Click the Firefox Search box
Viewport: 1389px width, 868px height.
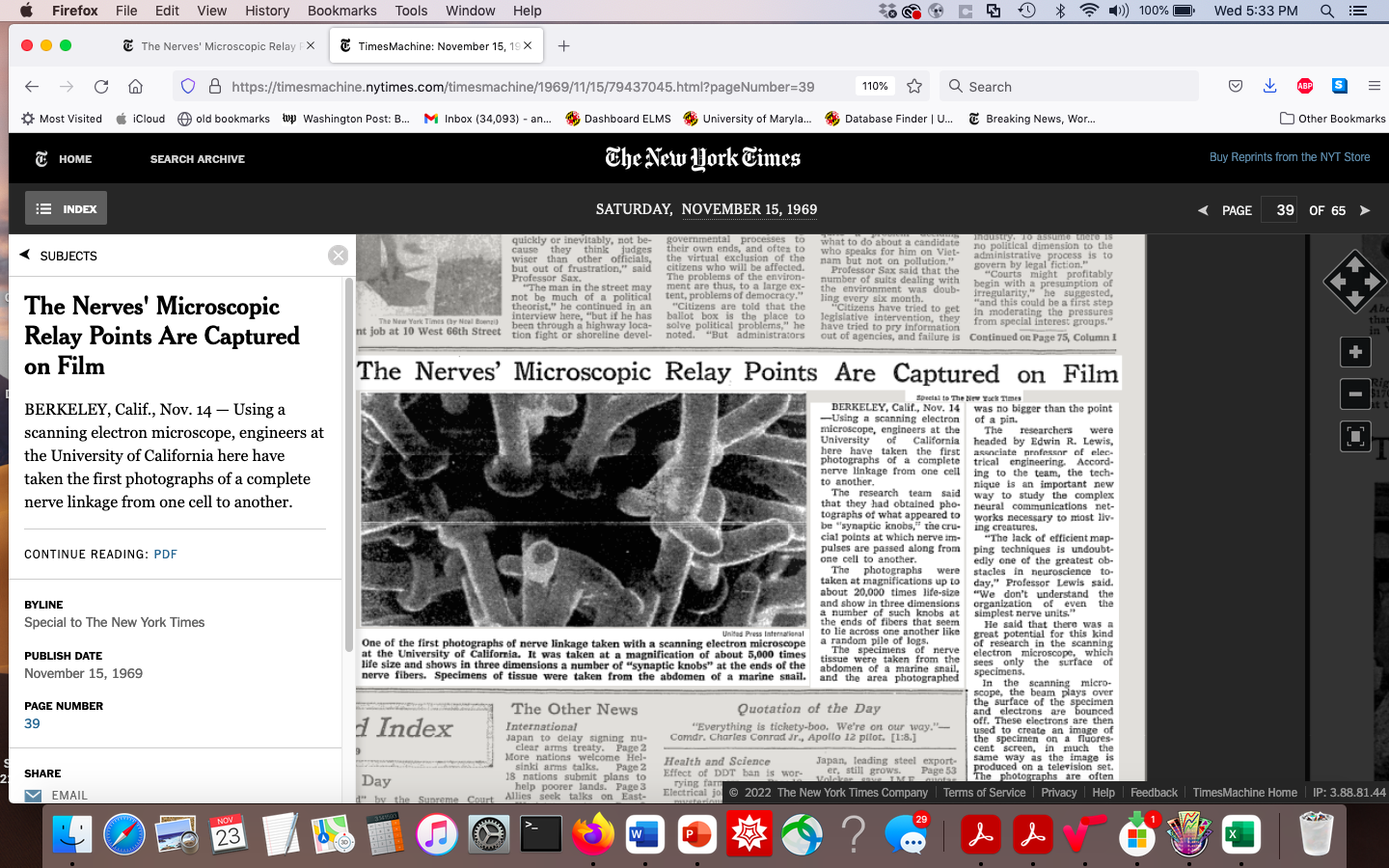[x=1069, y=86]
